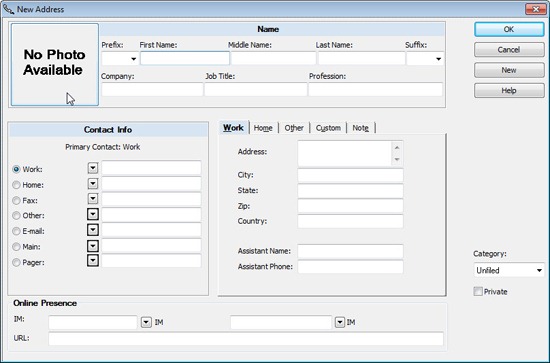Click the Last Name field

(362, 58)
